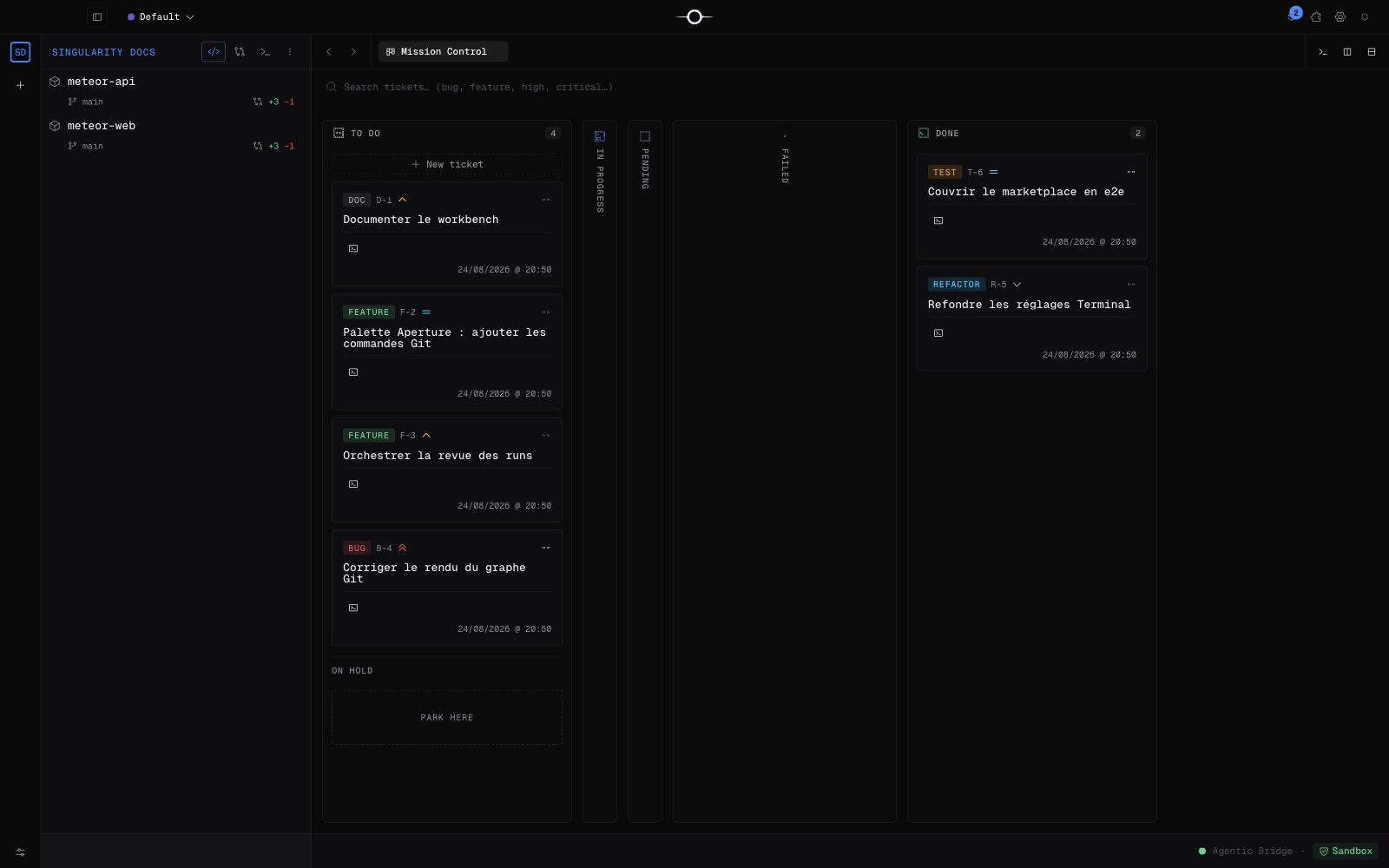Open the git changes icon in Singularity Docs header

(x=240, y=52)
